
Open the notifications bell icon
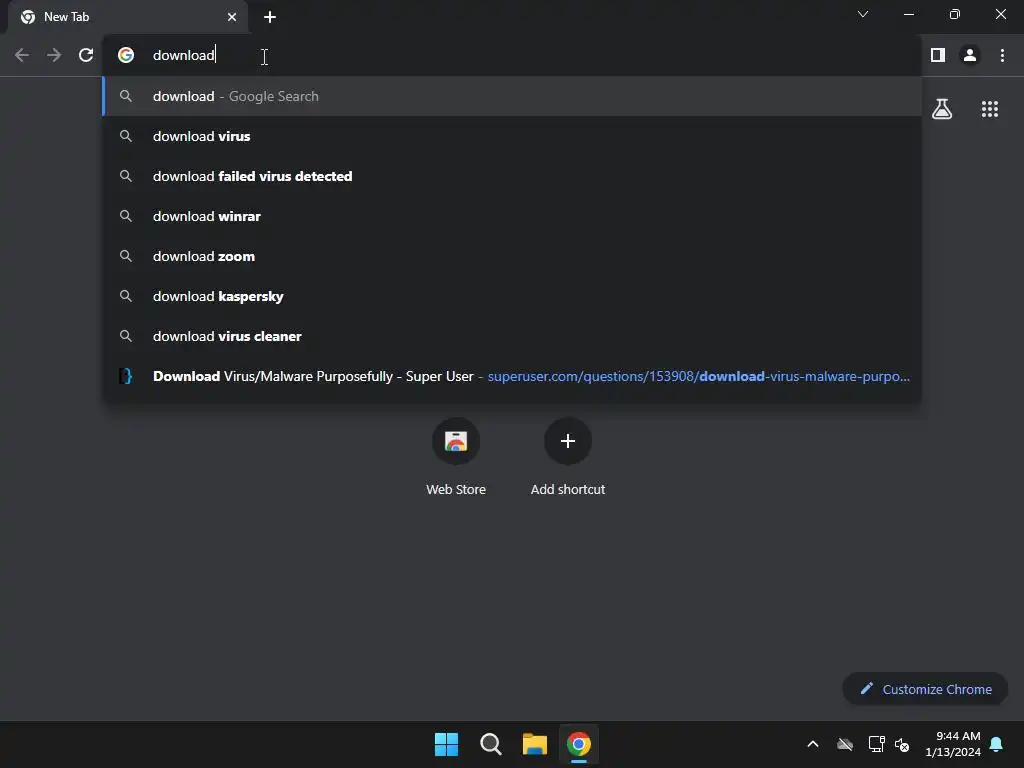tap(997, 744)
